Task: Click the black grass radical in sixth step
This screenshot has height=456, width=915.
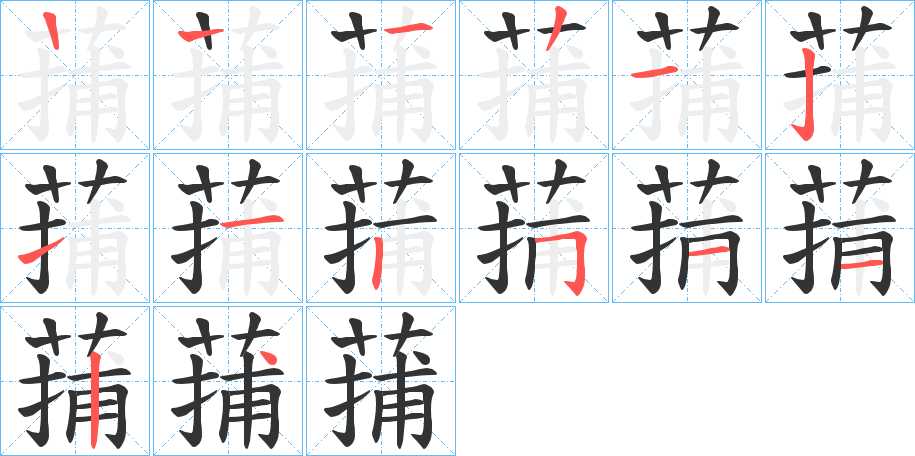Action: click(840, 28)
